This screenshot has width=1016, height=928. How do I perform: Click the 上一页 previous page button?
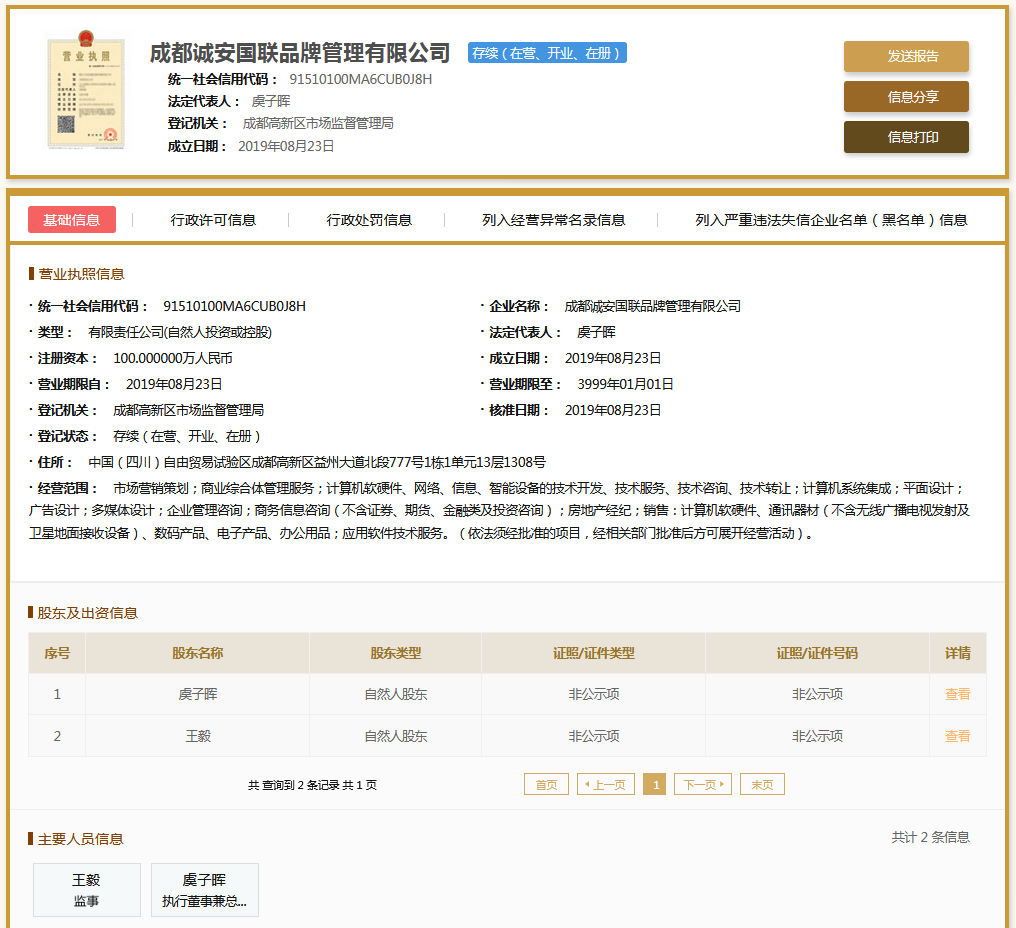coord(606,785)
